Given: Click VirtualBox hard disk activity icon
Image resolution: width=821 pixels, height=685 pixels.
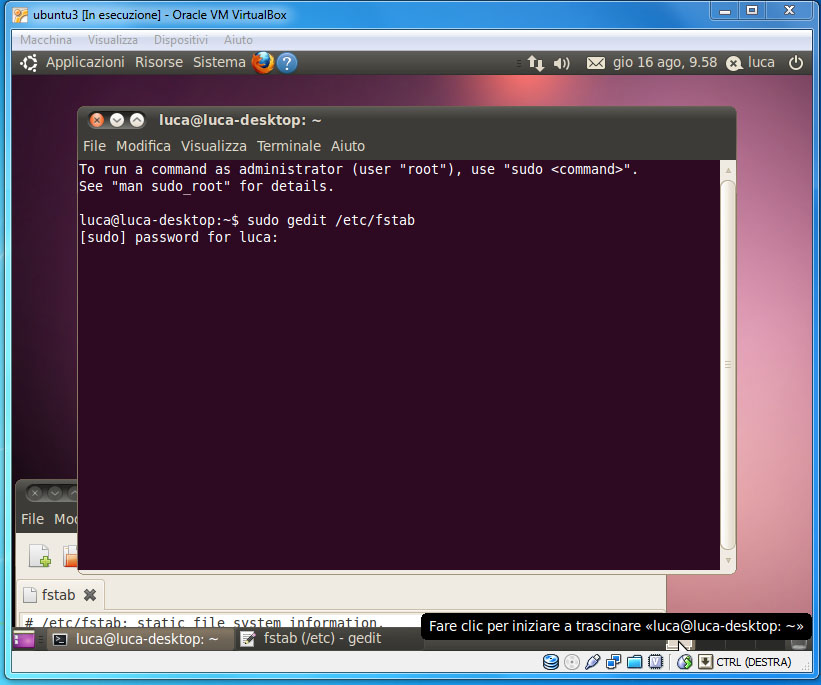Looking at the screenshot, I should click(x=551, y=662).
